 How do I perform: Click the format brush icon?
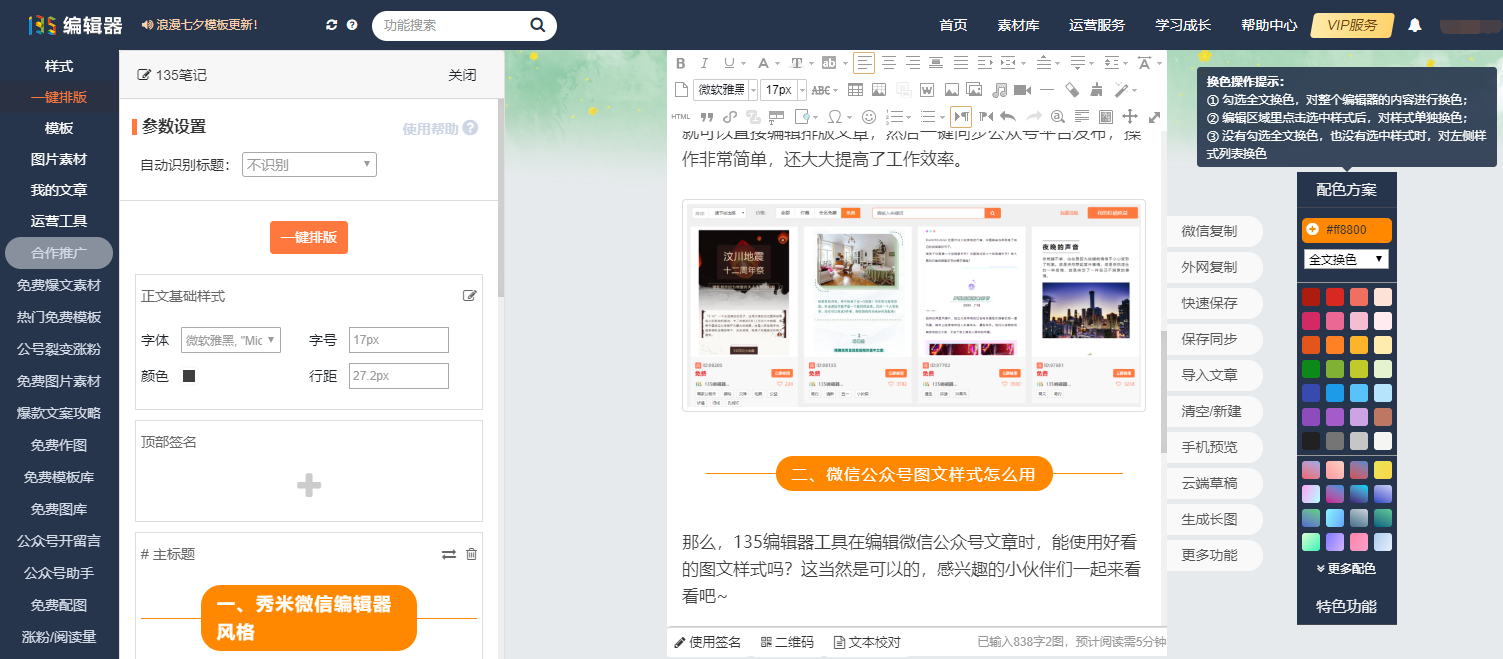(x=1096, y=90)
